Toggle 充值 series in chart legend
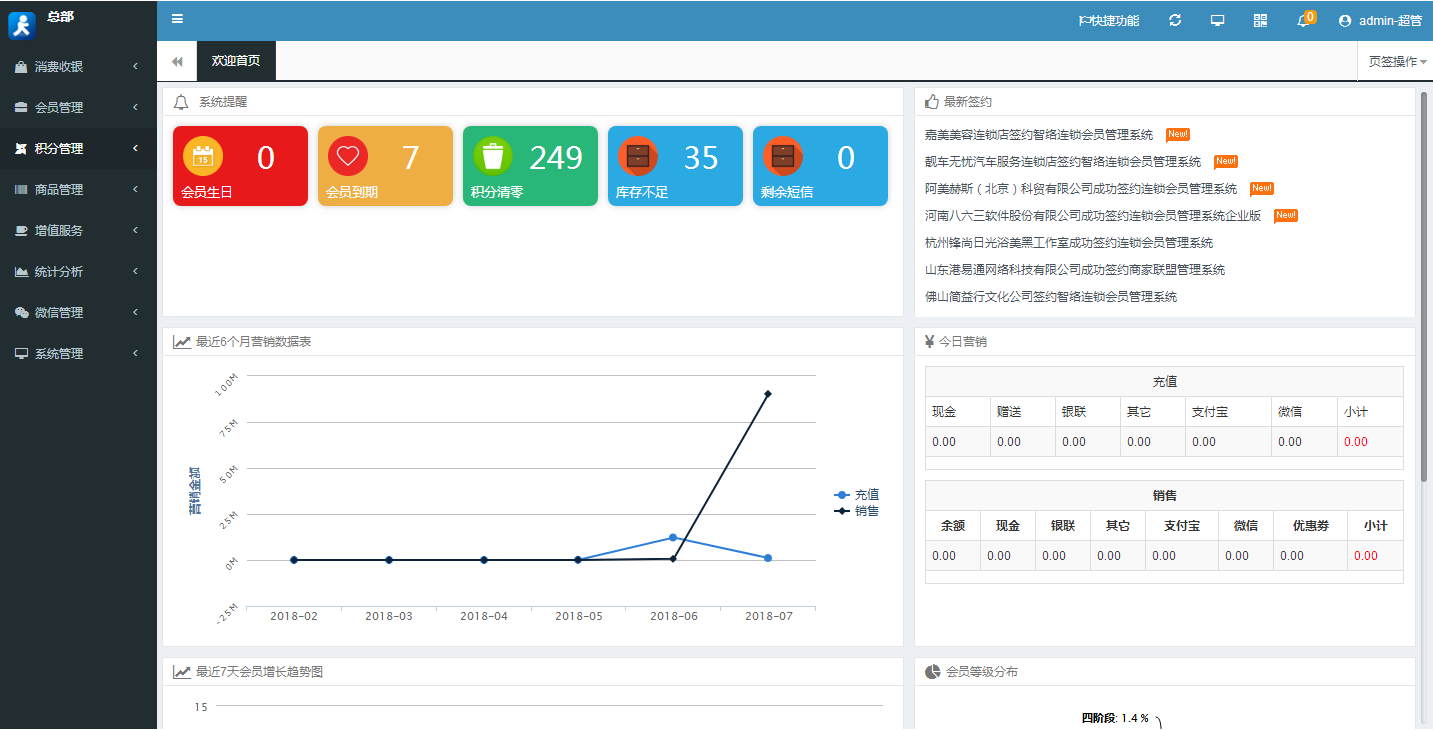This screenshot has width=1433, height=730. (x=857, y=495)
